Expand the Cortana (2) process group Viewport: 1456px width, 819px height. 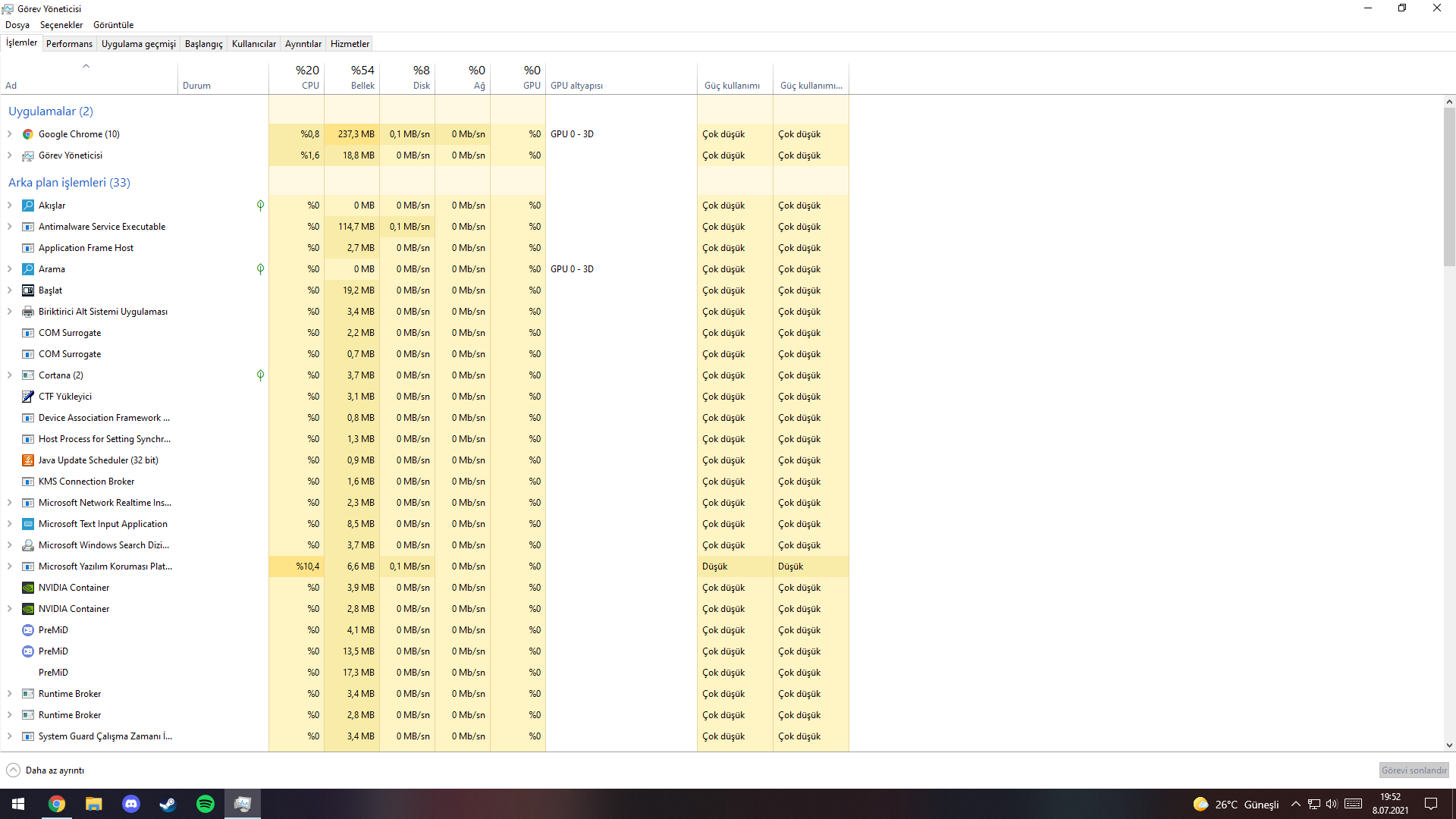coord(9,375)
